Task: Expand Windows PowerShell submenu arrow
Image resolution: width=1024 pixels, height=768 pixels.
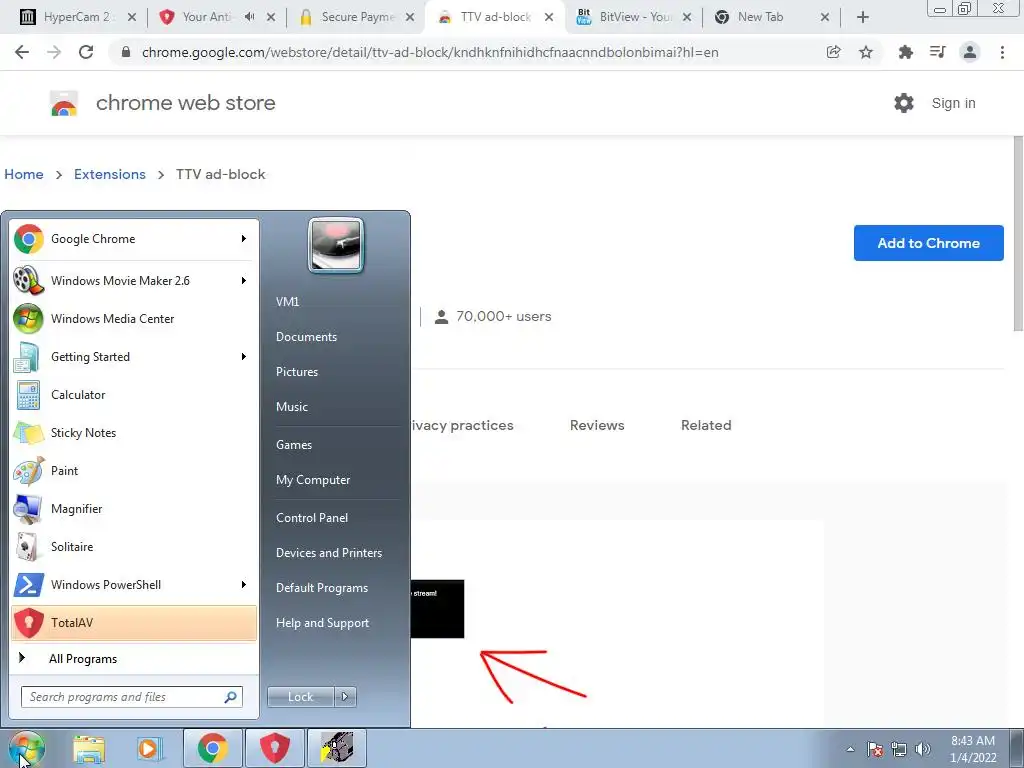Action: click(244, 584)
